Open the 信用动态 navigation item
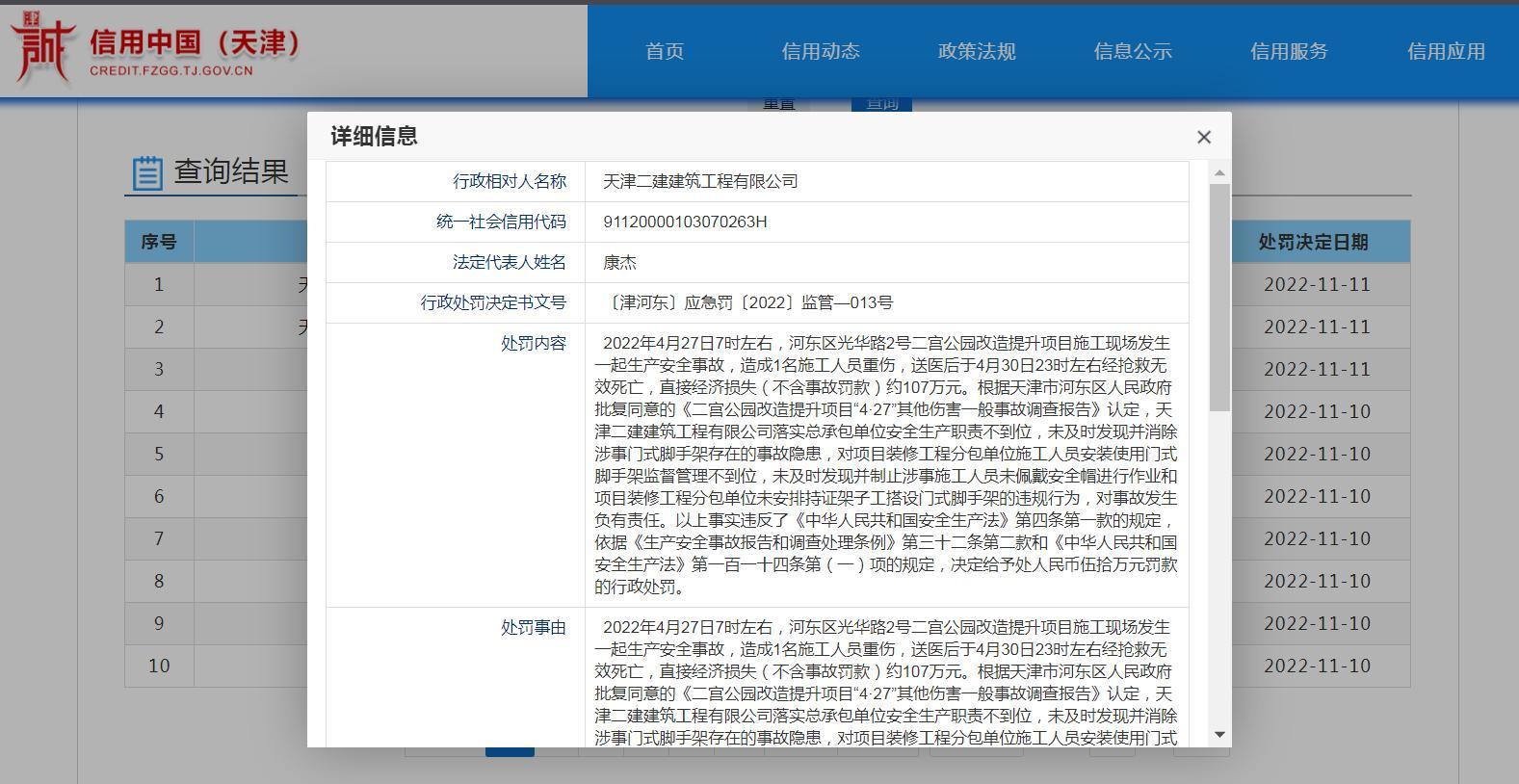1519x784 pixels. pyautogui.click(x=821, y=52)
